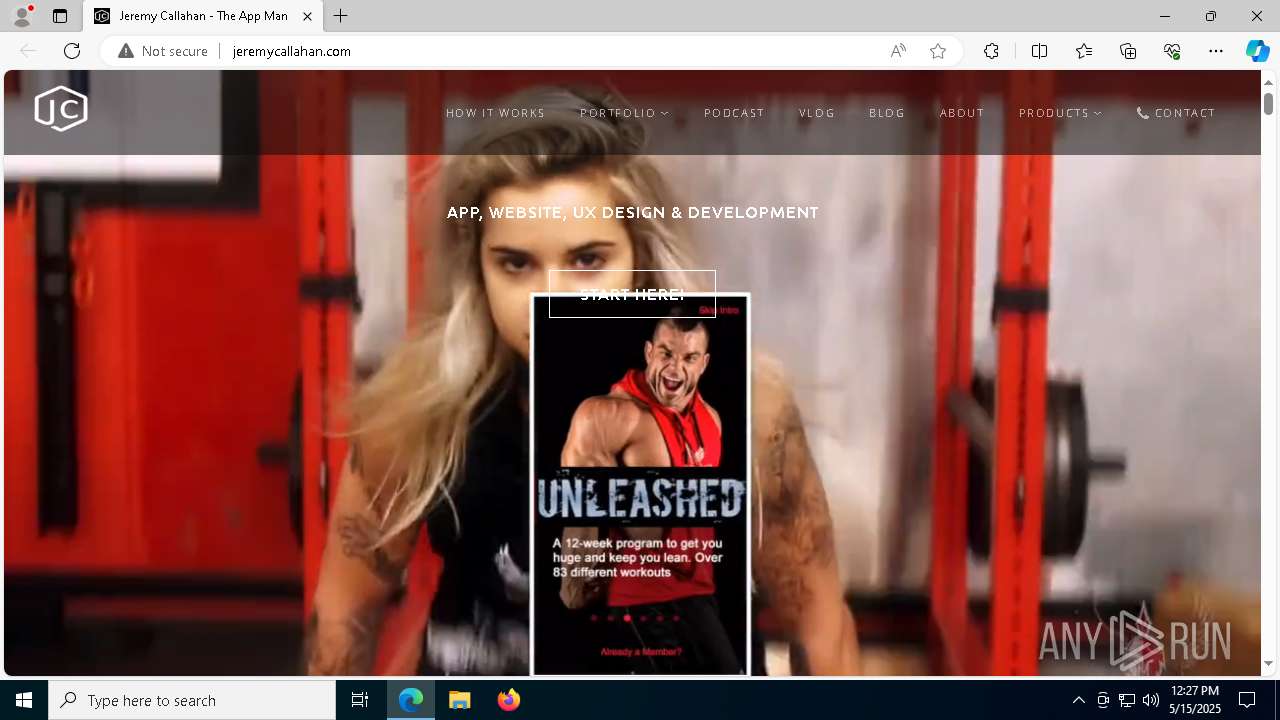Expand the PORTFOLIO menu

[x=624, y=113]
